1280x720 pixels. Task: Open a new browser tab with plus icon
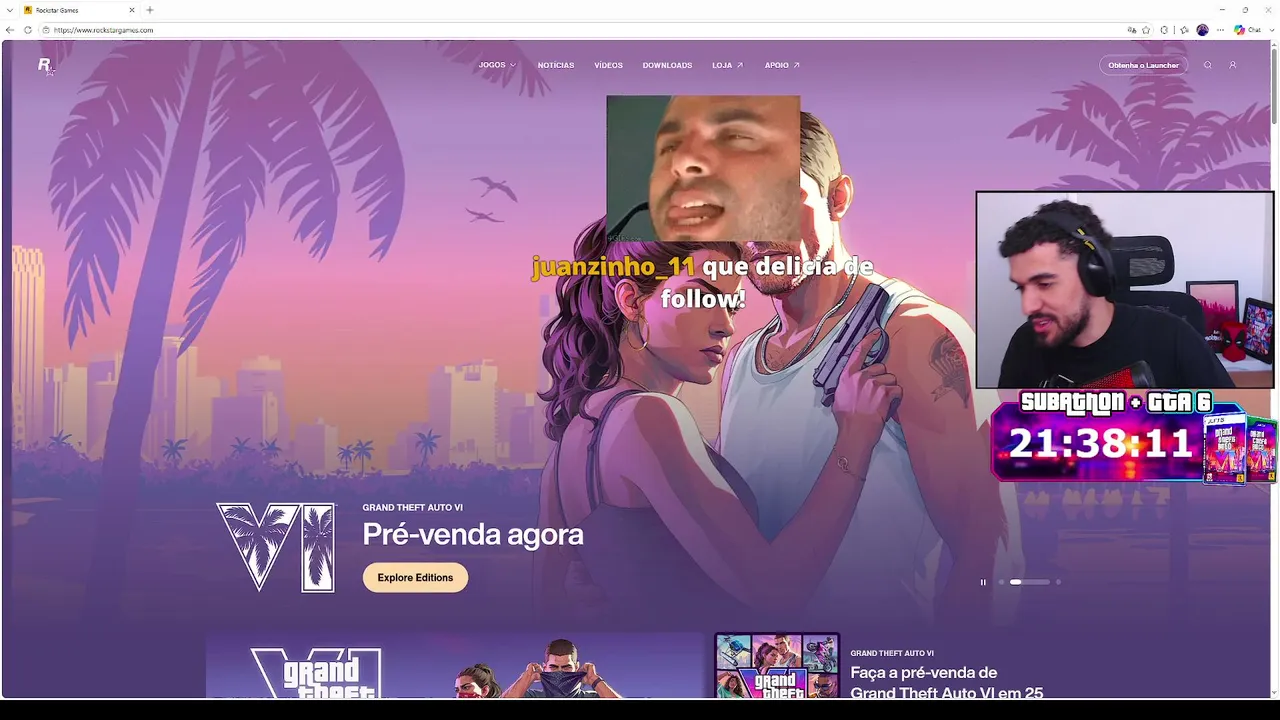(150, 10)
